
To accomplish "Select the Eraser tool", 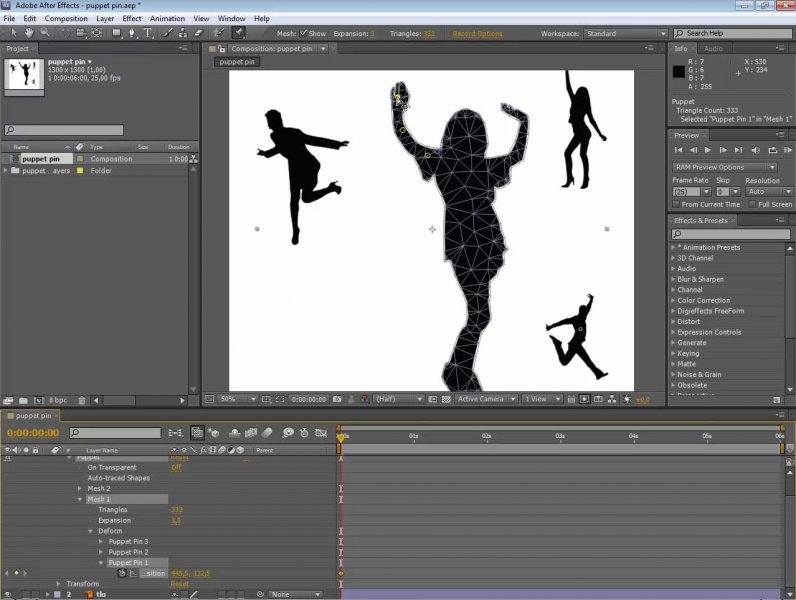I will 198,33.
